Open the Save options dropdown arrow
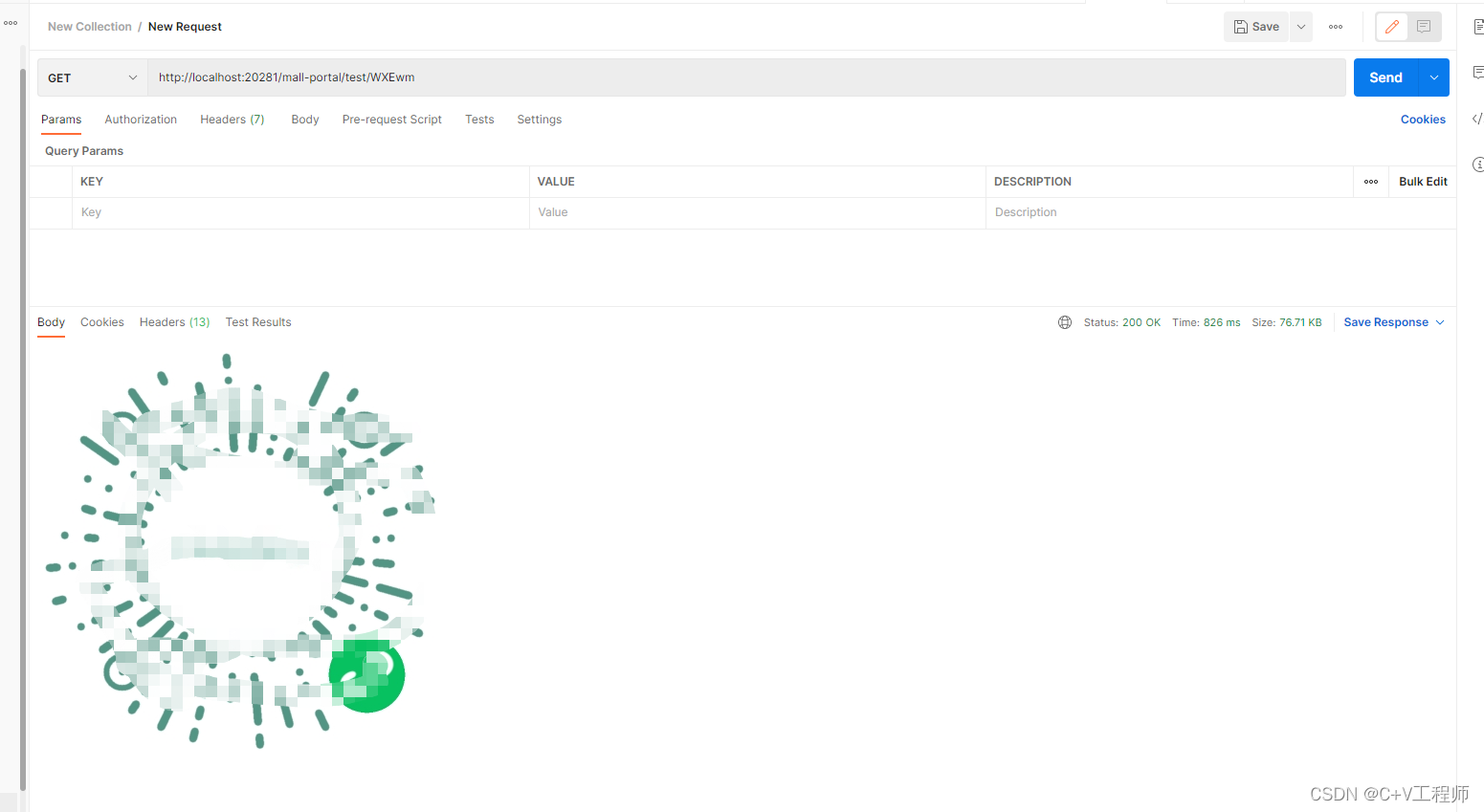Screen dimensions: 1484x812 (x=1301, y=27)
